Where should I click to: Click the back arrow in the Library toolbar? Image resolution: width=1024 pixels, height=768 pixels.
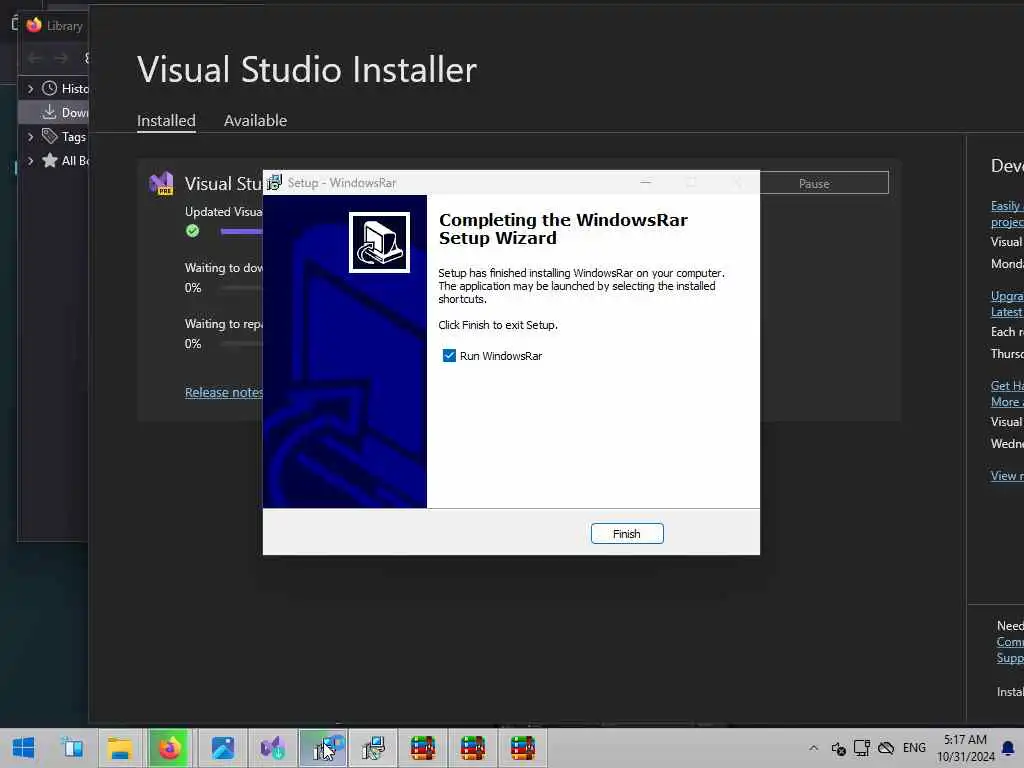click(35, 58)
